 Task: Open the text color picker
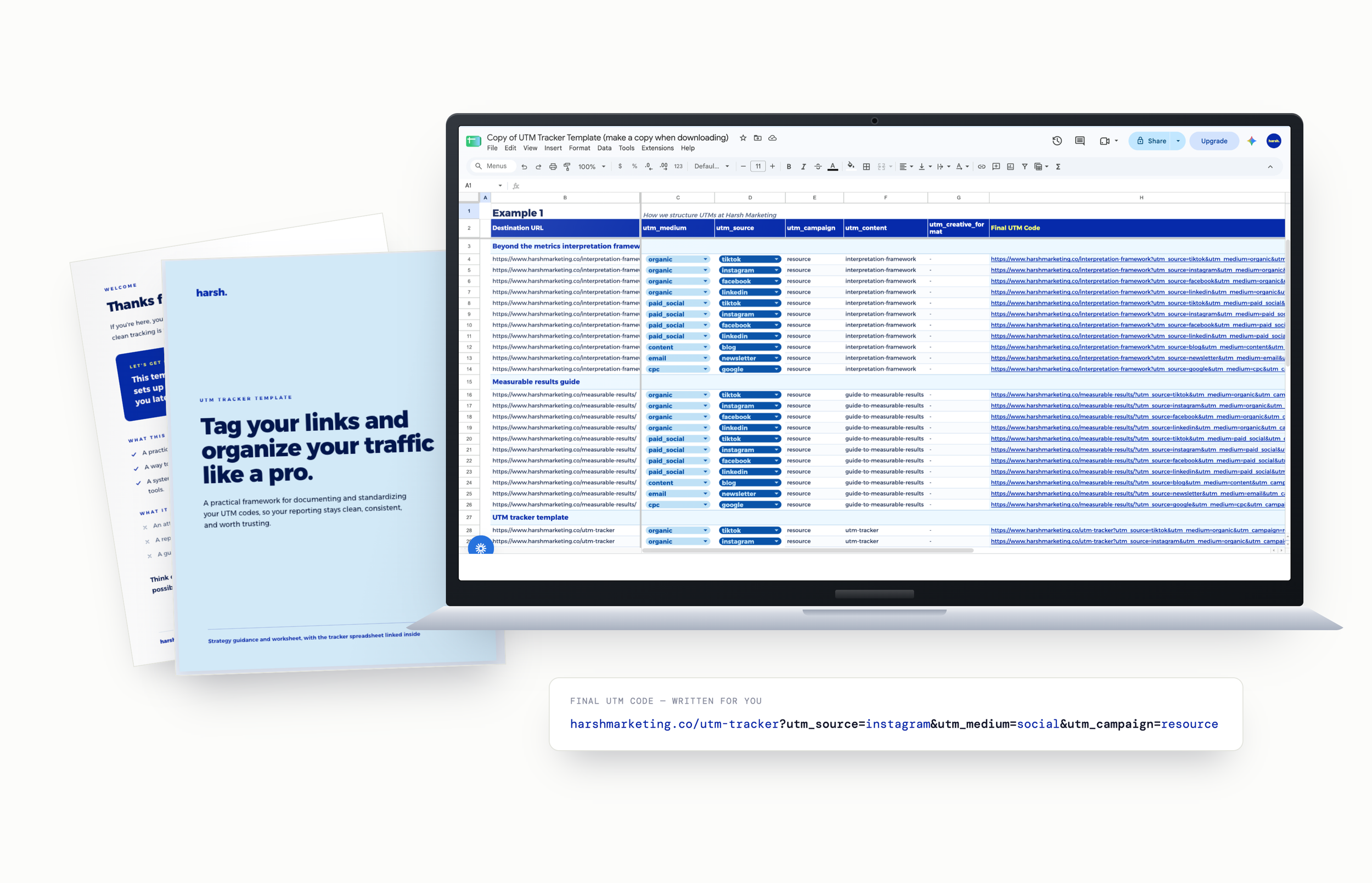(x=833, y=167)
